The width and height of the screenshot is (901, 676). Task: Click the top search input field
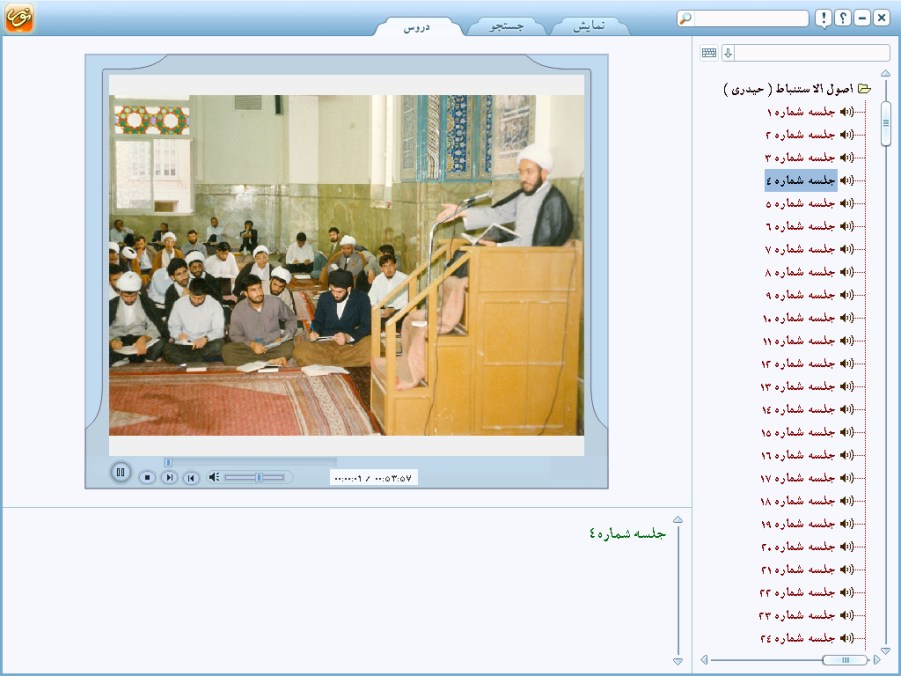pyautogui.click(x=742, y=19)
